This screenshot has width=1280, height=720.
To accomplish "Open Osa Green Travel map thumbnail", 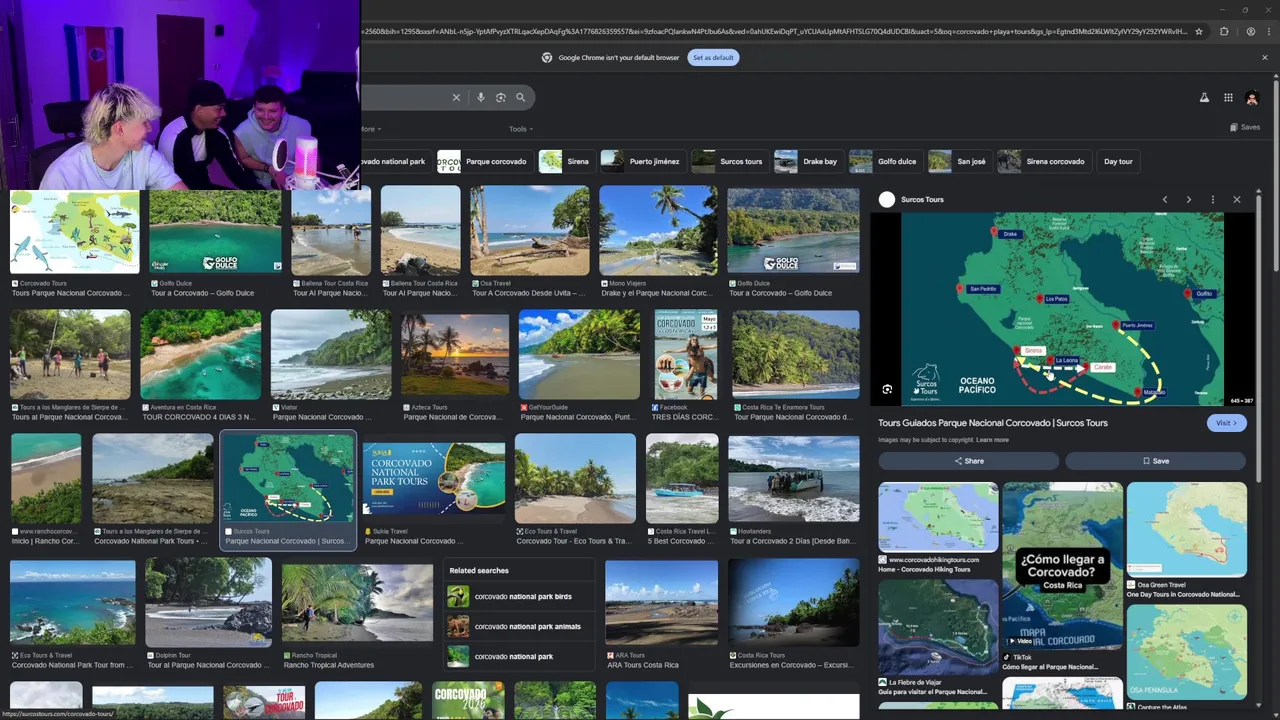I will tap(1187, 530).
